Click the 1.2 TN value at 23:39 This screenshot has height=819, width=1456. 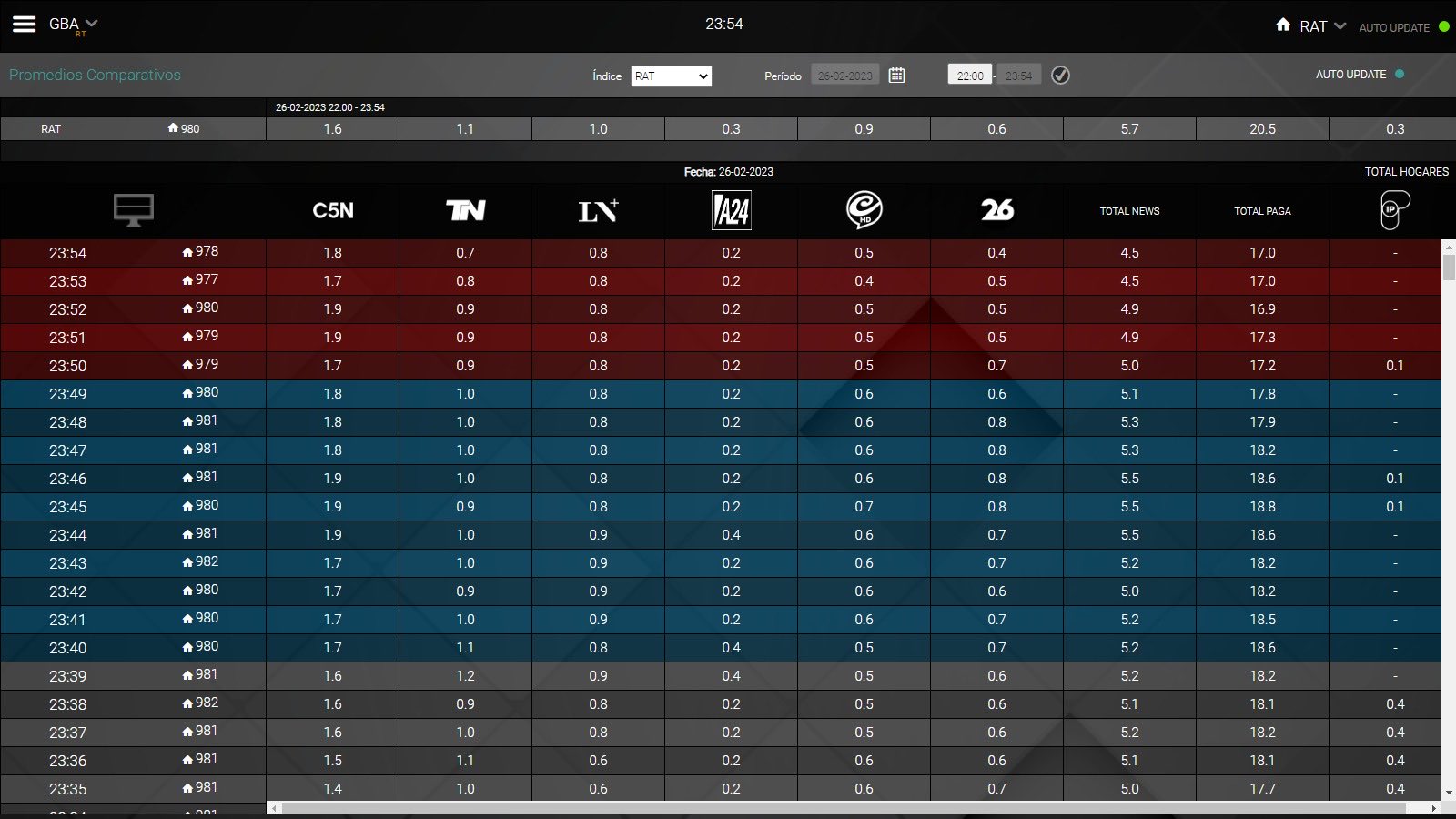466,676
